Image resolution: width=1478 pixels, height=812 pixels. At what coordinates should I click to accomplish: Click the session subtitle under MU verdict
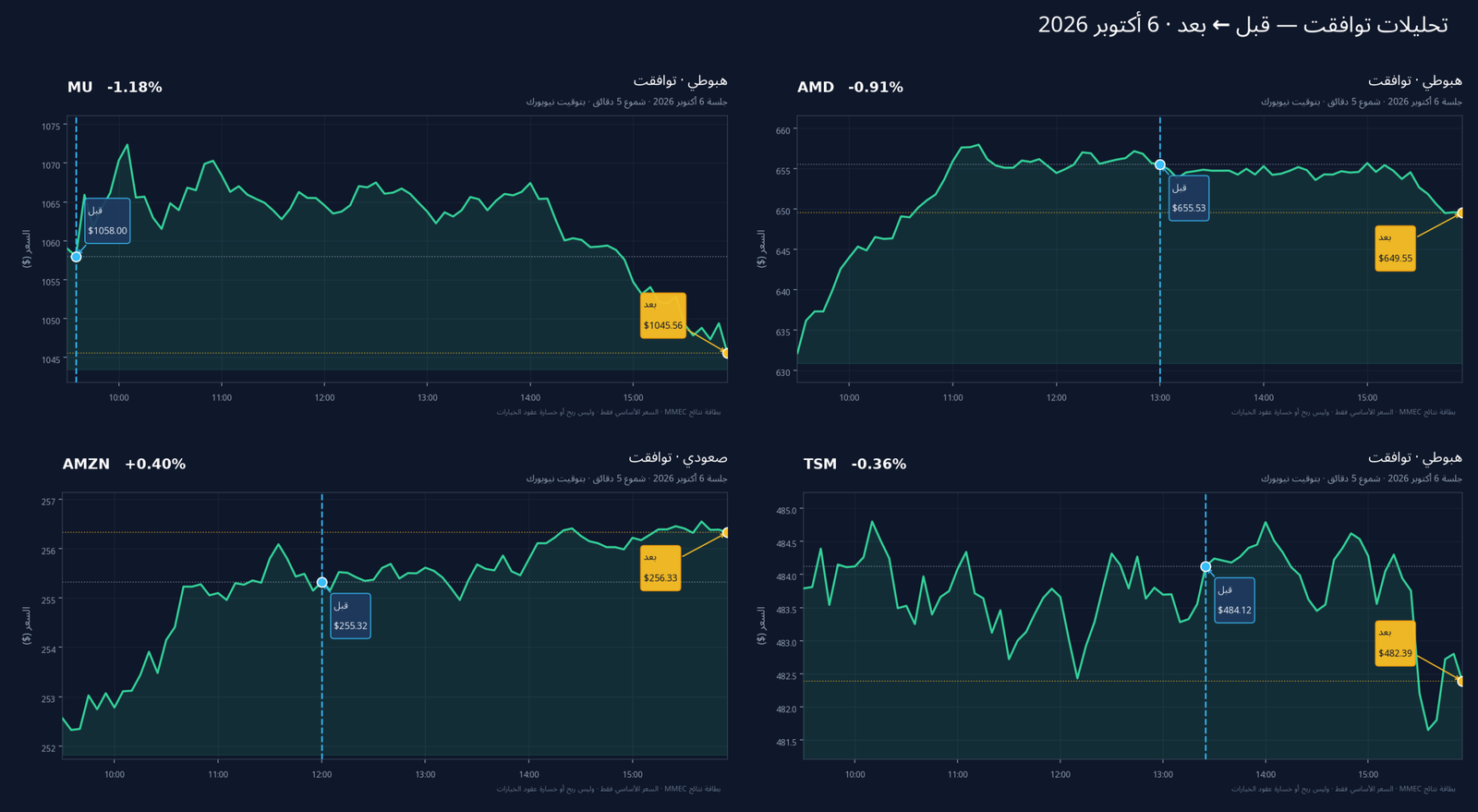626,102
